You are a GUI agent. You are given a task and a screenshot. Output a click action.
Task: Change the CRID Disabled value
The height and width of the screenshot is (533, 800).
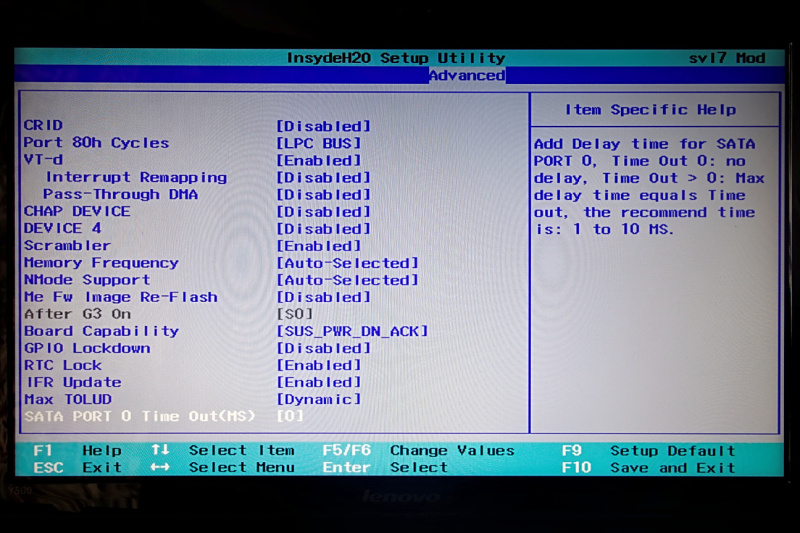tap(323, 126)
